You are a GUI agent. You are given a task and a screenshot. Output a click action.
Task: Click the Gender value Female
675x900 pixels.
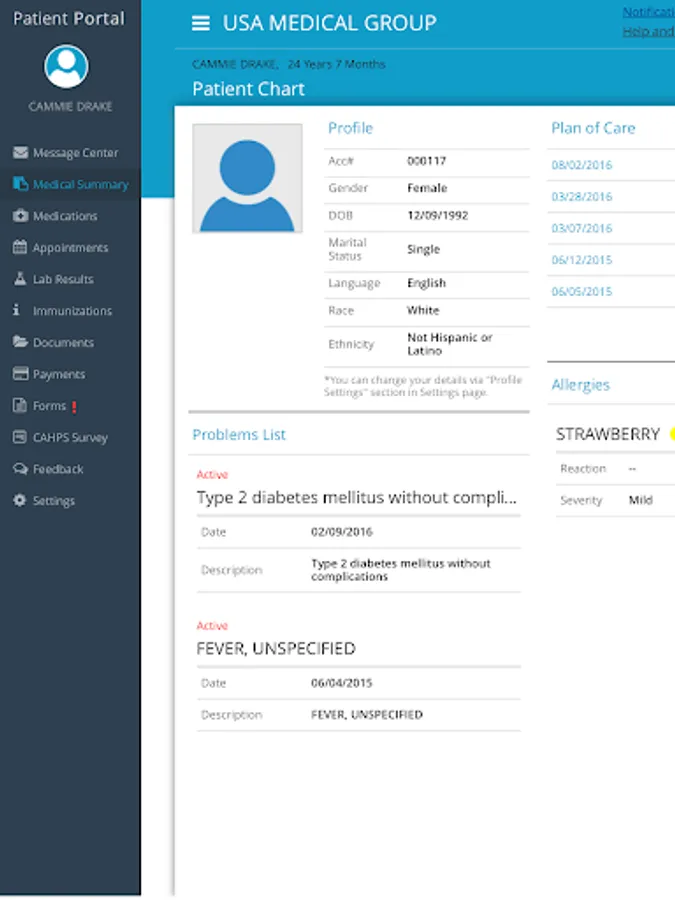(x=427, y=188)
